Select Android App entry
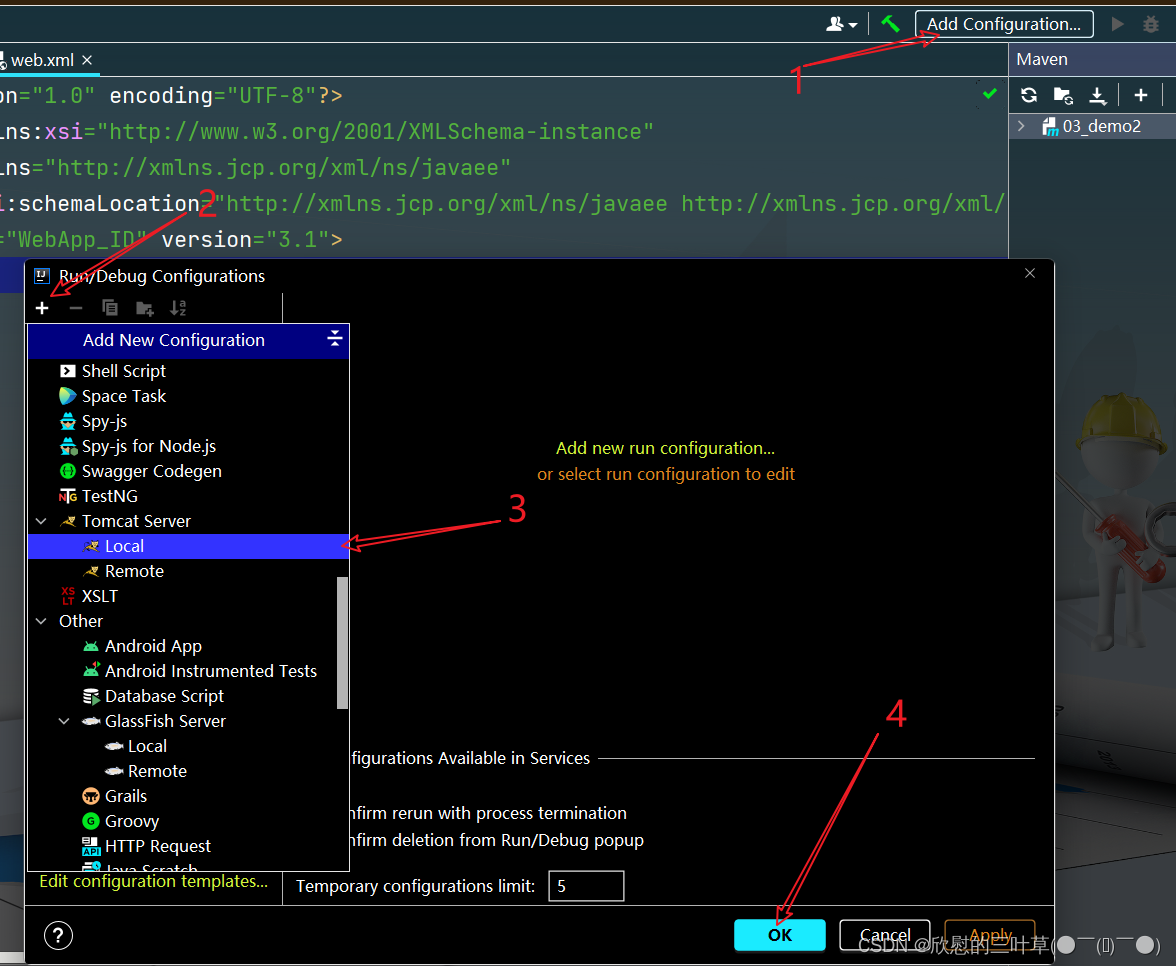1176x966 pixels. click(x=152, y=646)
